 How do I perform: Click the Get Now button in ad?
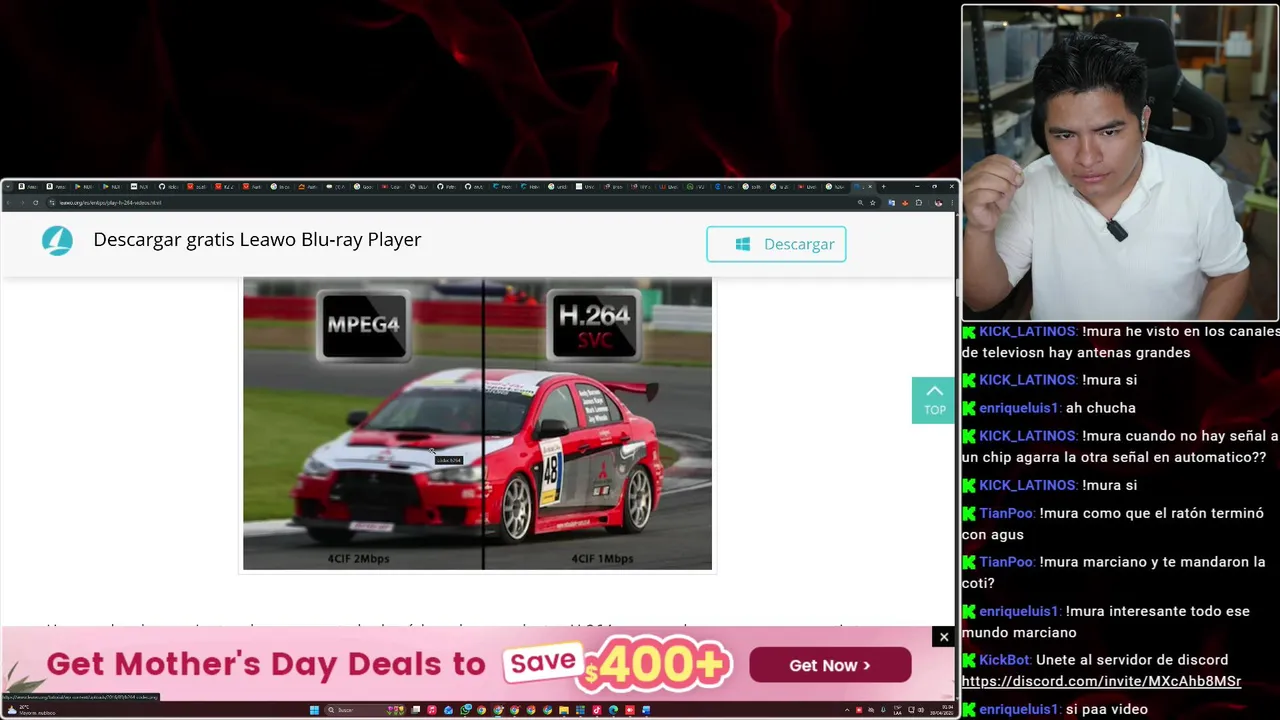(830, 665)
